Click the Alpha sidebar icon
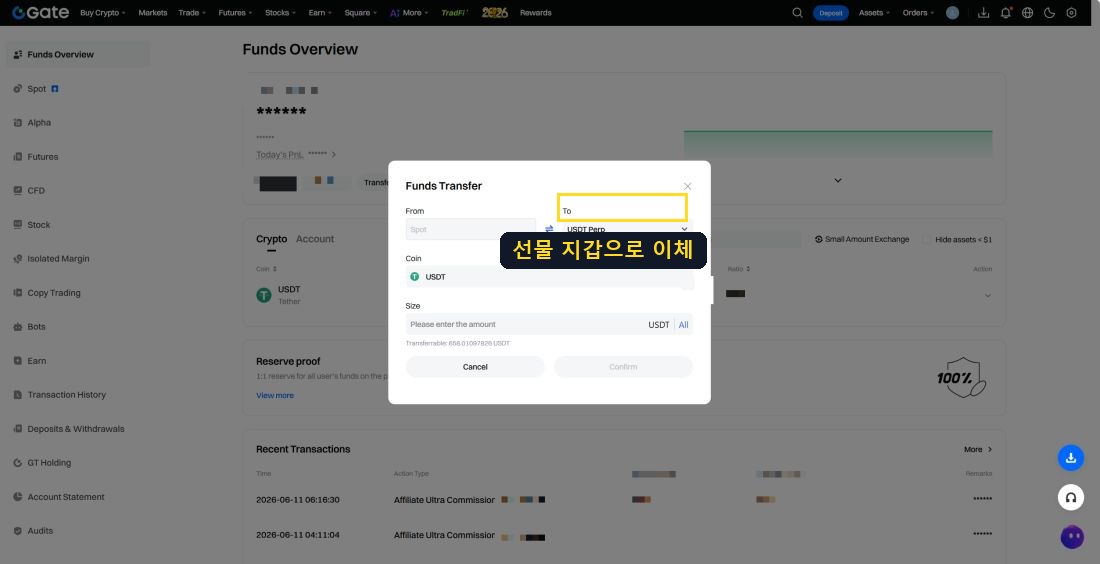The width and height of the screenshot is (1100, 564). [18, 123]
